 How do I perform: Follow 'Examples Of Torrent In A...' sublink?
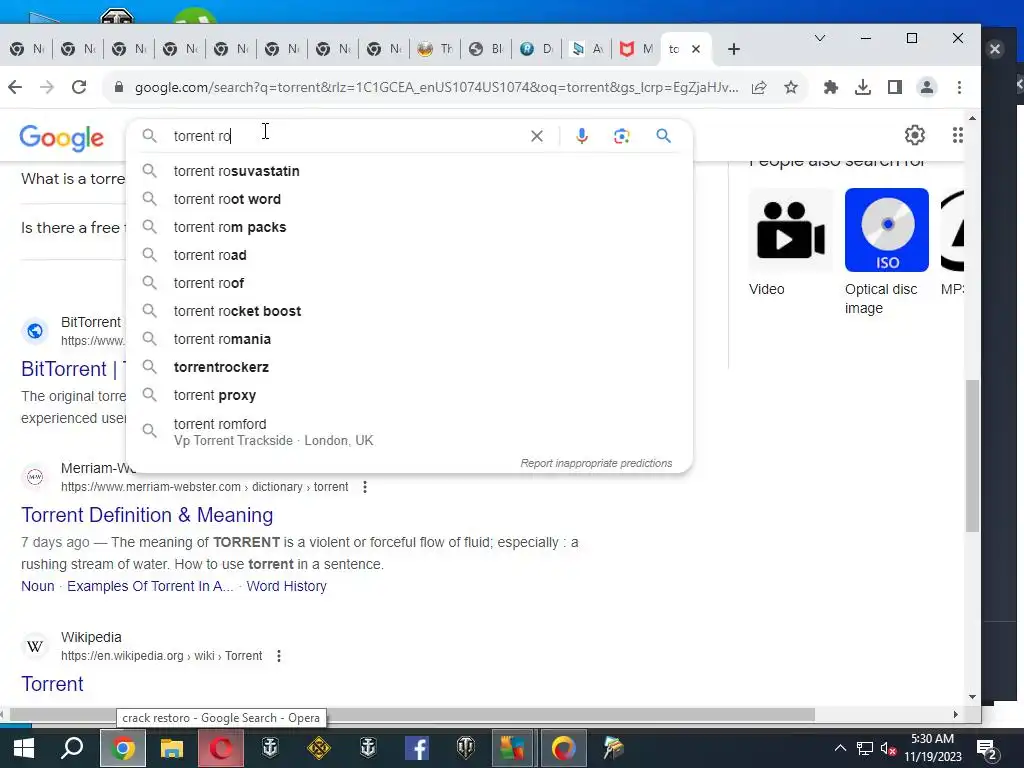pyautogui.click(x=150, y=586)
